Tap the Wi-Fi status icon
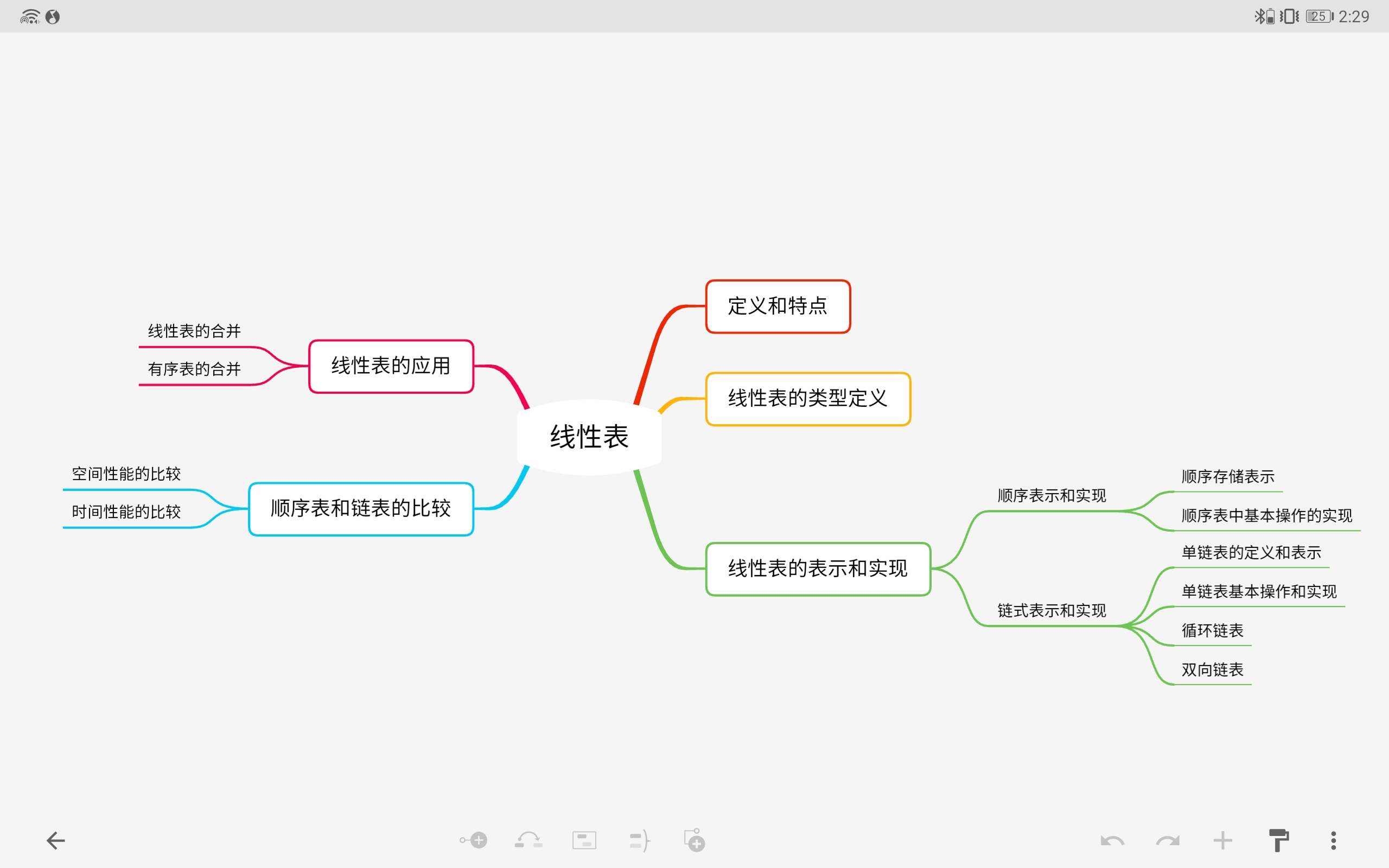The height and width of the screenshot is (868, 1389). pyautogui.click(x=30, y=17)
